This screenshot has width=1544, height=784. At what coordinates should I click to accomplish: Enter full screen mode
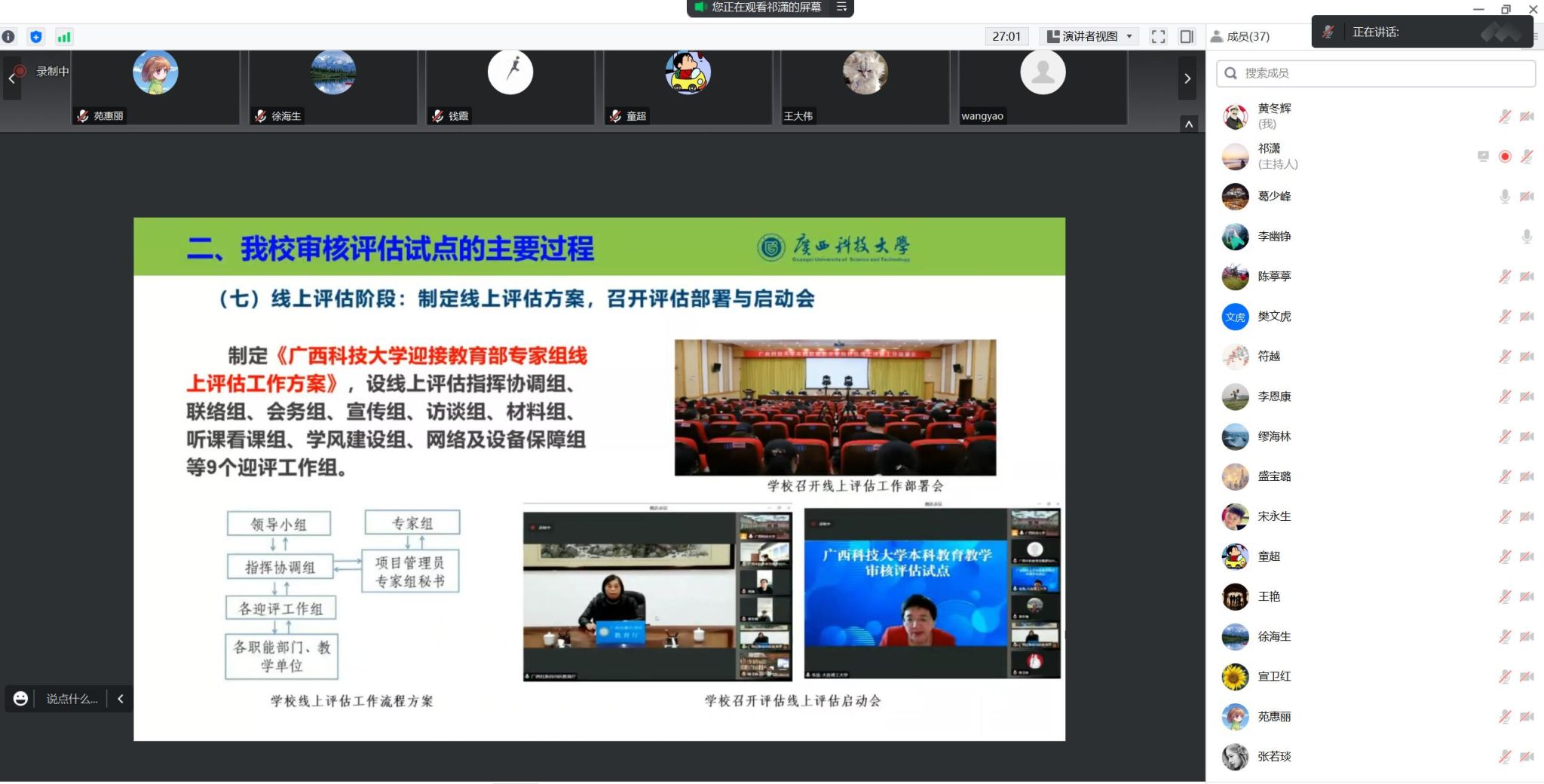1158,36
